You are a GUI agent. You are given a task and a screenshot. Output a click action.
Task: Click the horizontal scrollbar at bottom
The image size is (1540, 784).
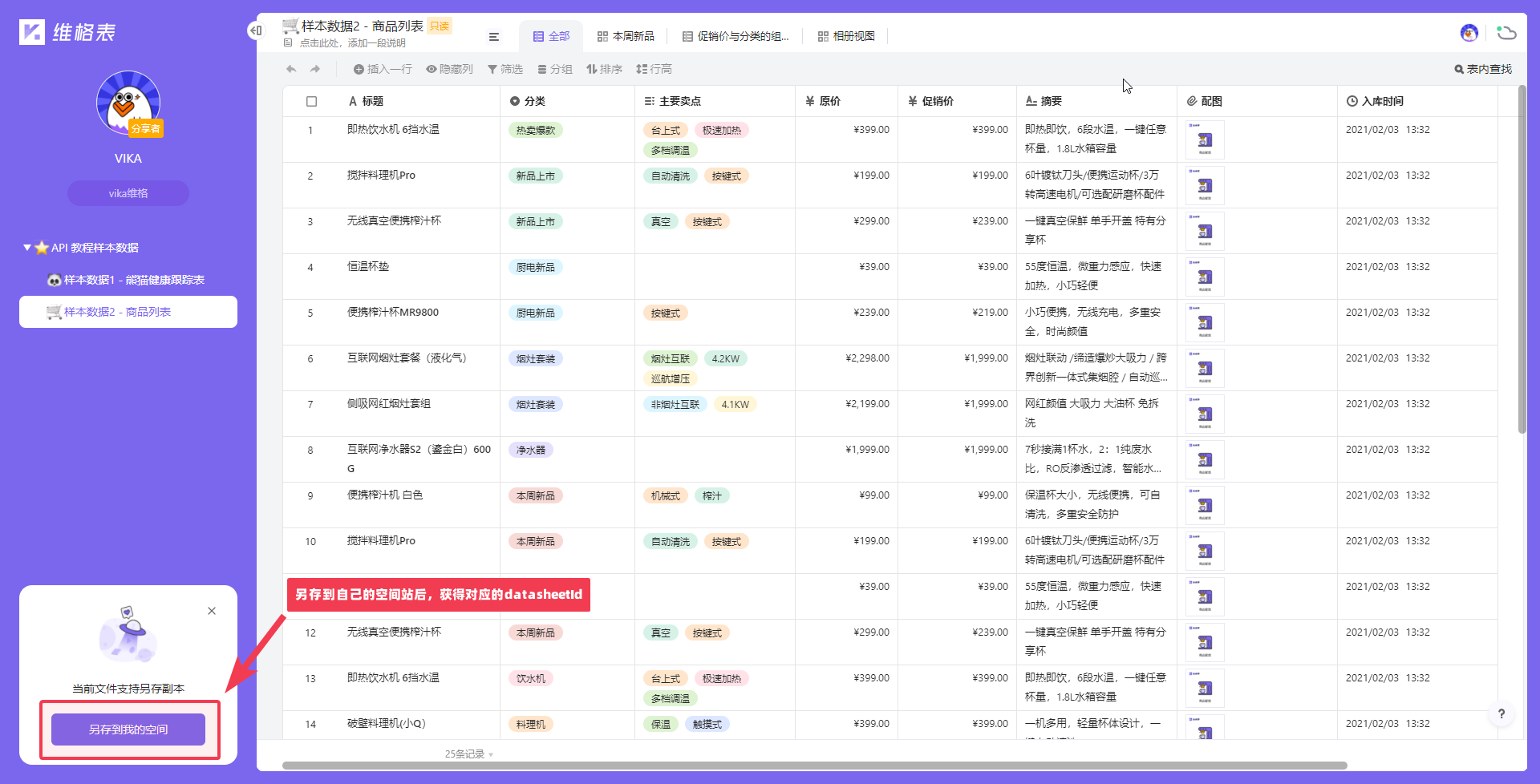814,766
